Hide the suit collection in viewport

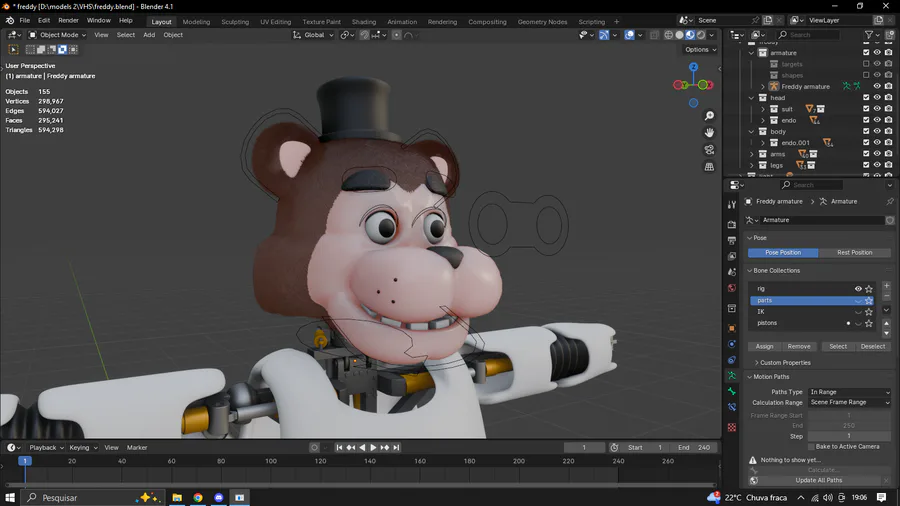877,109
